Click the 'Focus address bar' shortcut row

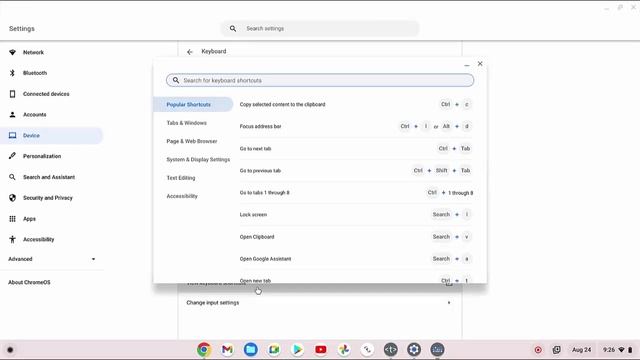point(356,127)
